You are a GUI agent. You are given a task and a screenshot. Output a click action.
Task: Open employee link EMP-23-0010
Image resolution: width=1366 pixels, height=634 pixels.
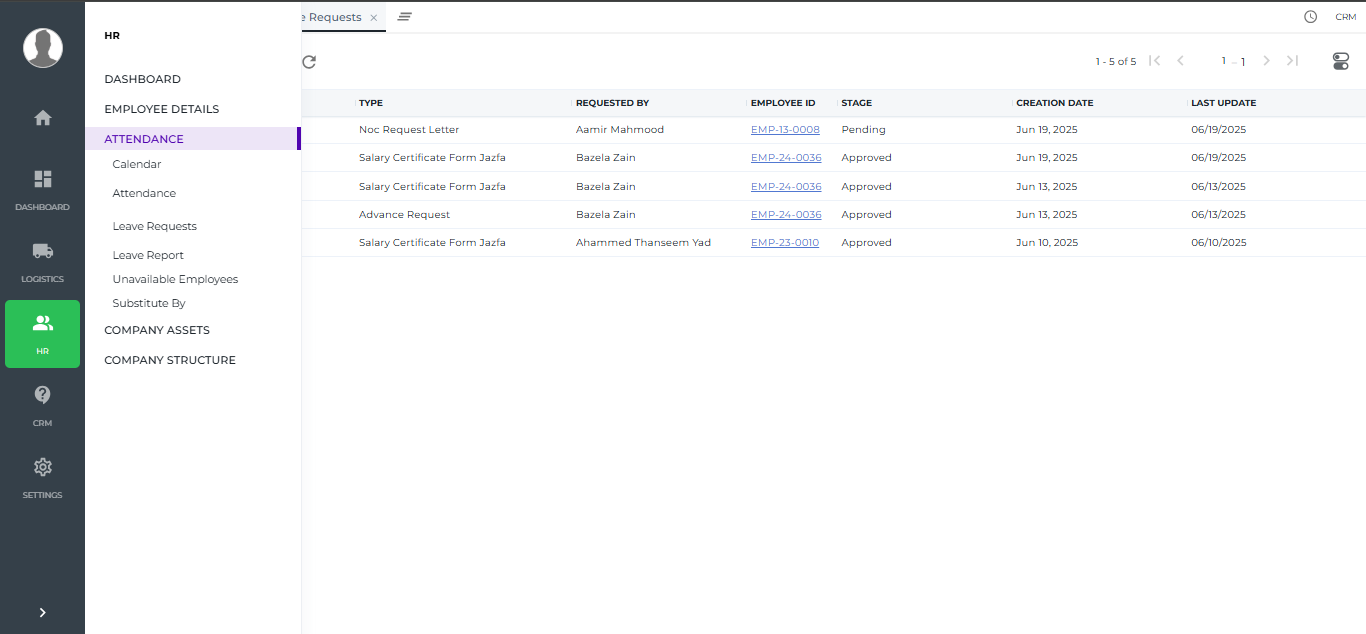[x=785, y=243]
